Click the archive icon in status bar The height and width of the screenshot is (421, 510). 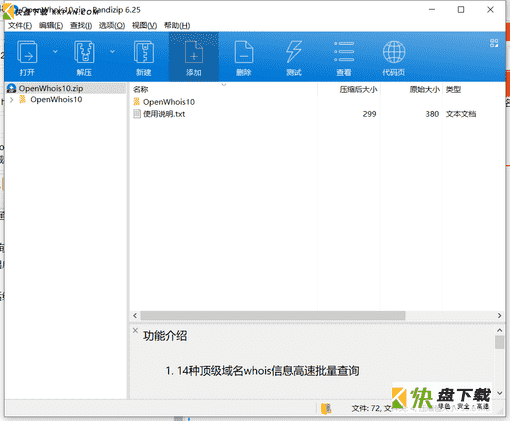[326, 408]
